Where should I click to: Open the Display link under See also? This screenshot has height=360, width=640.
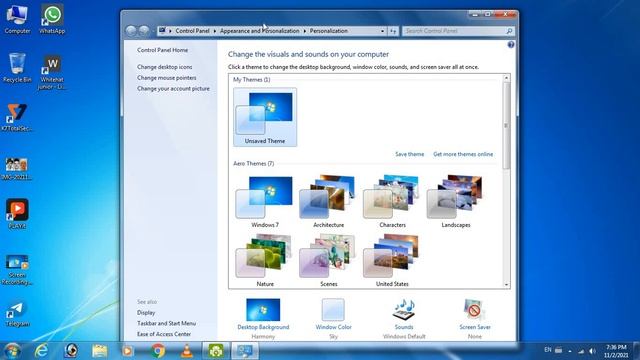tap(146, 313)
